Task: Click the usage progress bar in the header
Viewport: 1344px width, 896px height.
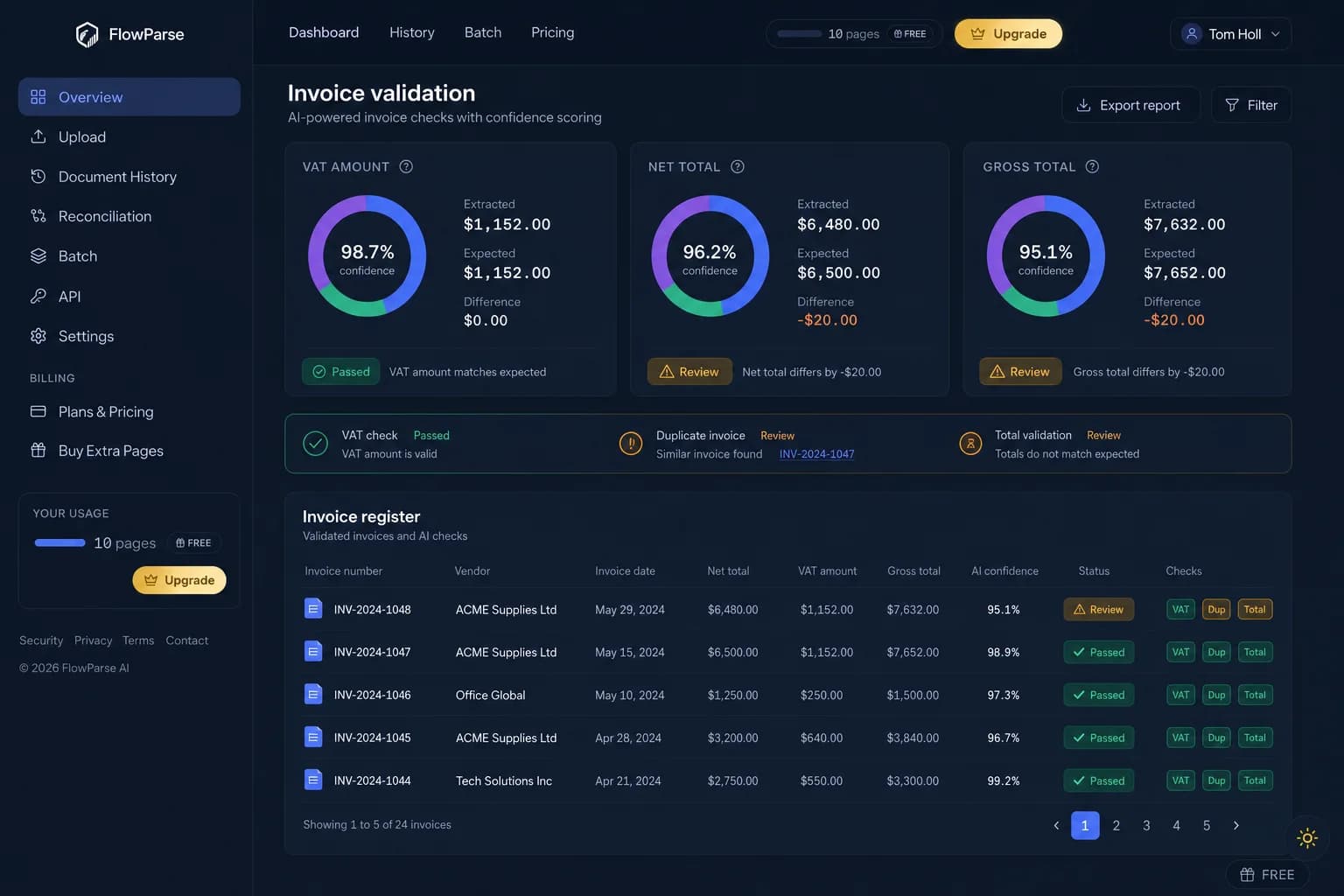Action: point(799,33)
